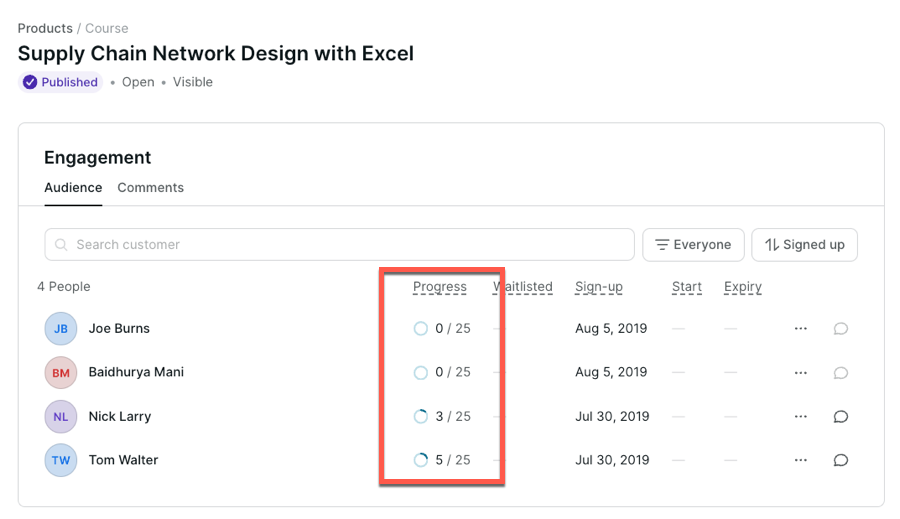The image size is (900, 519).
Task: Click the TW avatar circle
Action: click(x=61, y=461)
